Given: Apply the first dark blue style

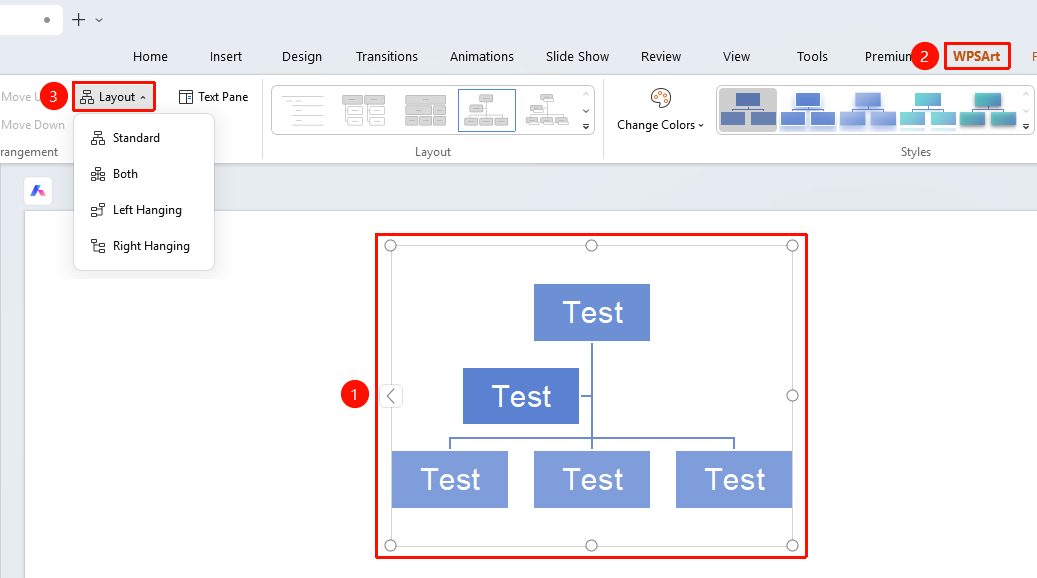Looking at the screenshot, I should click(748, 110).
